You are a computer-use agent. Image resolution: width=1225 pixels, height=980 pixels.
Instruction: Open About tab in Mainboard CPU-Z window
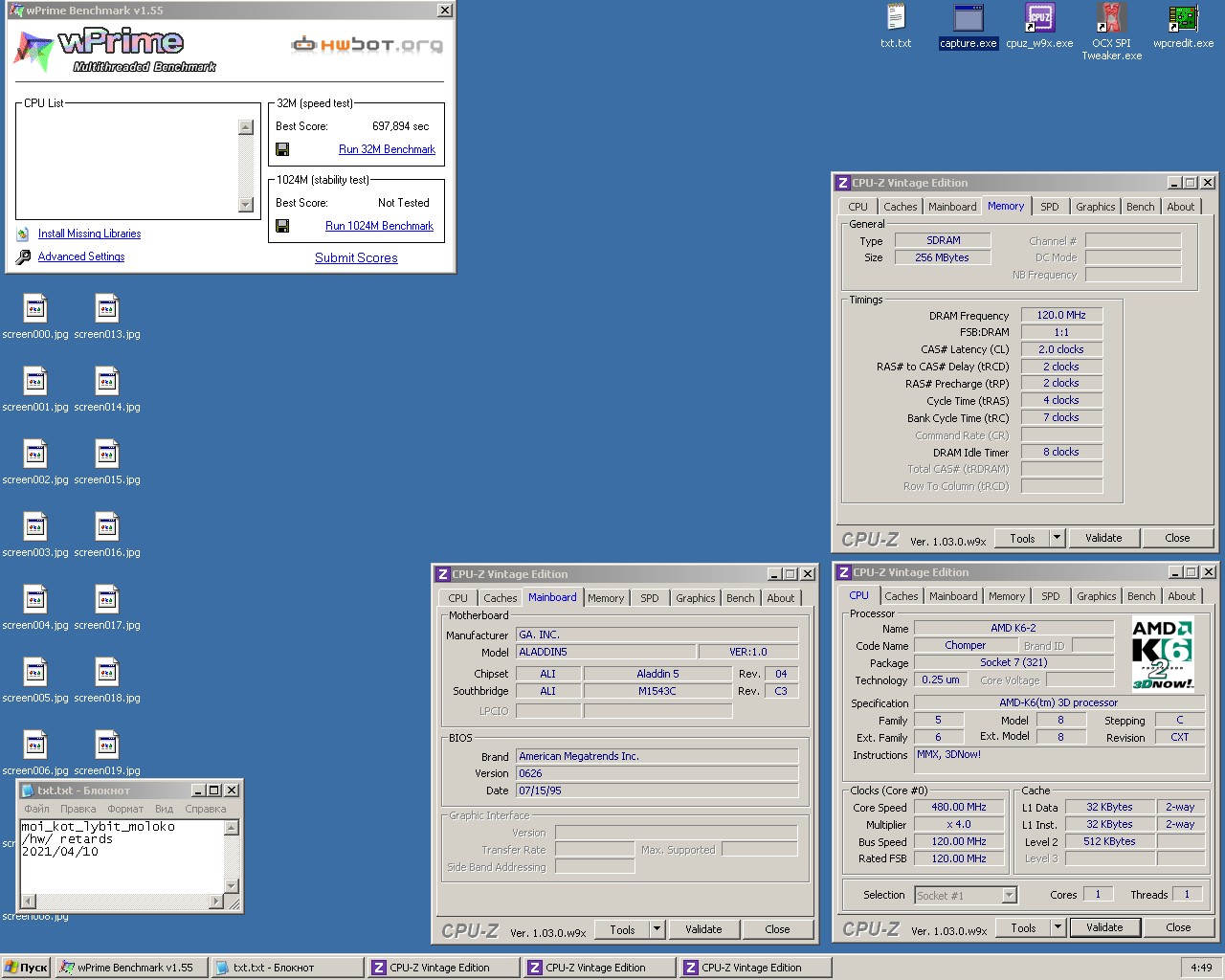781,598
